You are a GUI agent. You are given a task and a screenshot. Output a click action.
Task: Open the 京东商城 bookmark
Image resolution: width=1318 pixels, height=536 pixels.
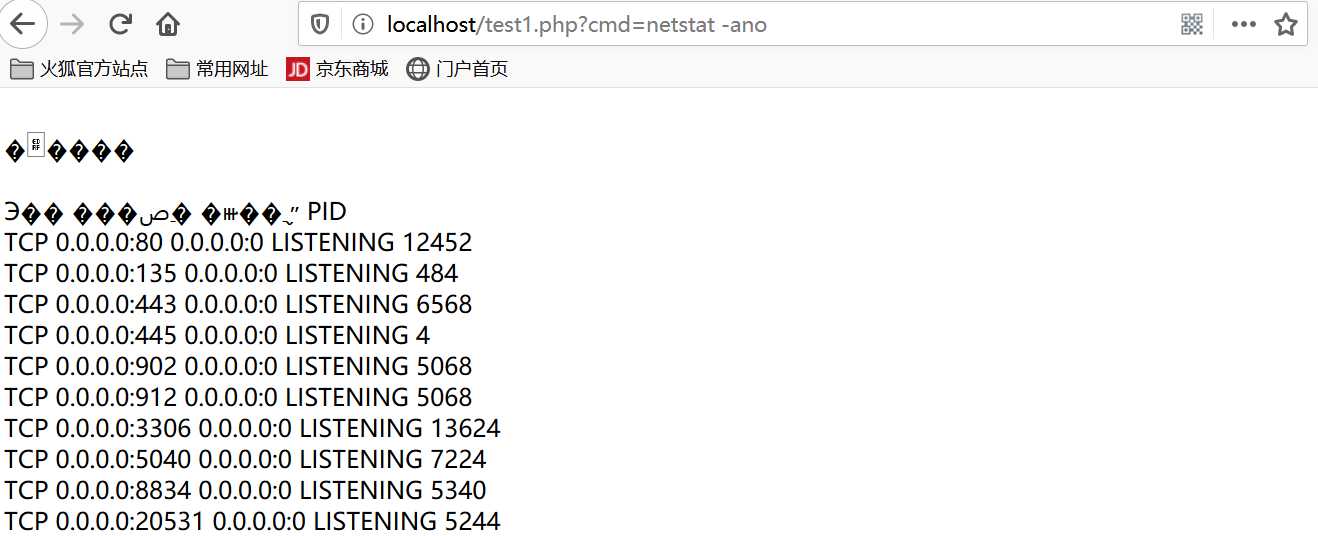click(x=337, y=69)
